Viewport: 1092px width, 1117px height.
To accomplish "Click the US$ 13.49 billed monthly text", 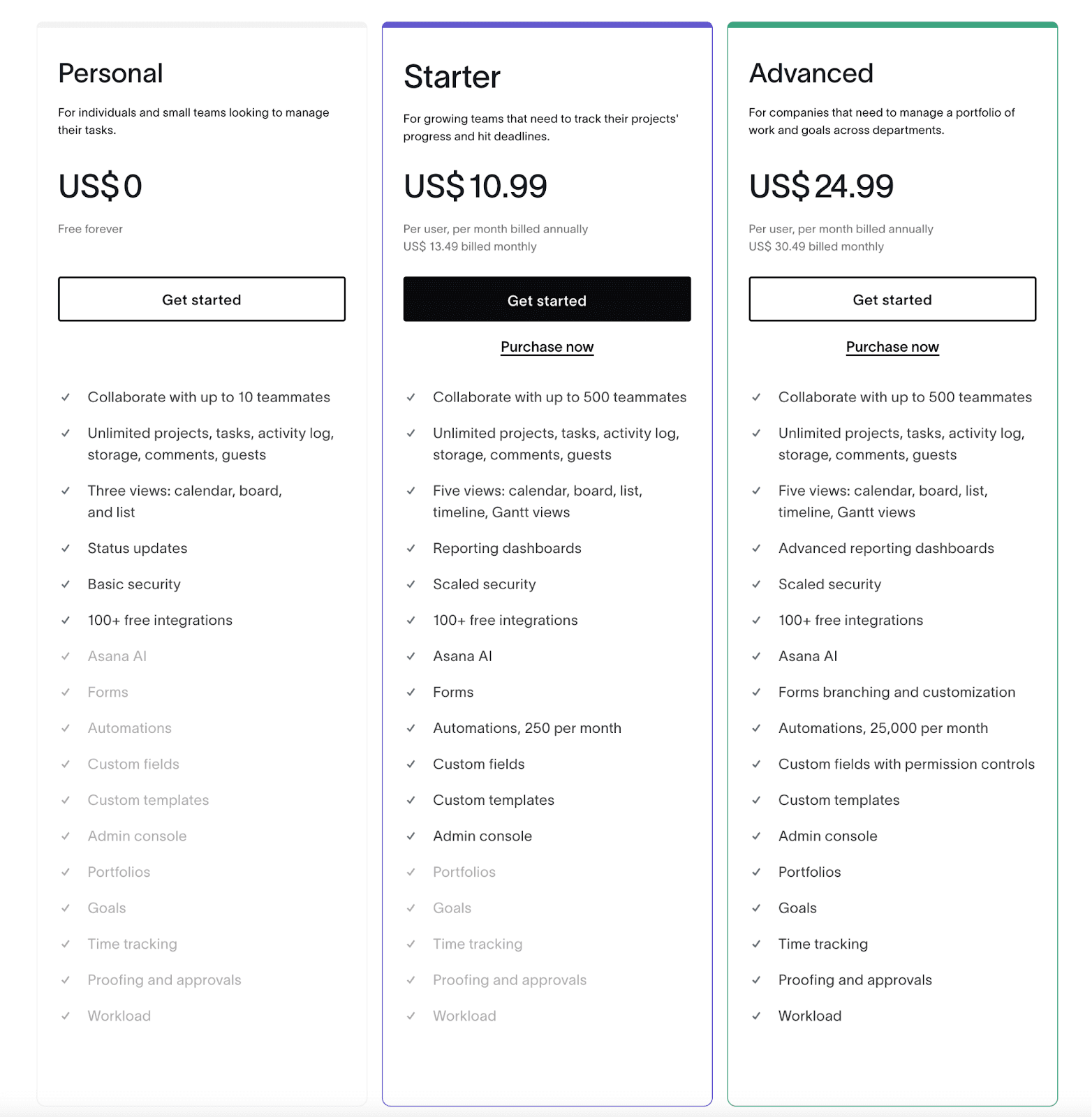I will pyautogui.click(x=469, y=246).
